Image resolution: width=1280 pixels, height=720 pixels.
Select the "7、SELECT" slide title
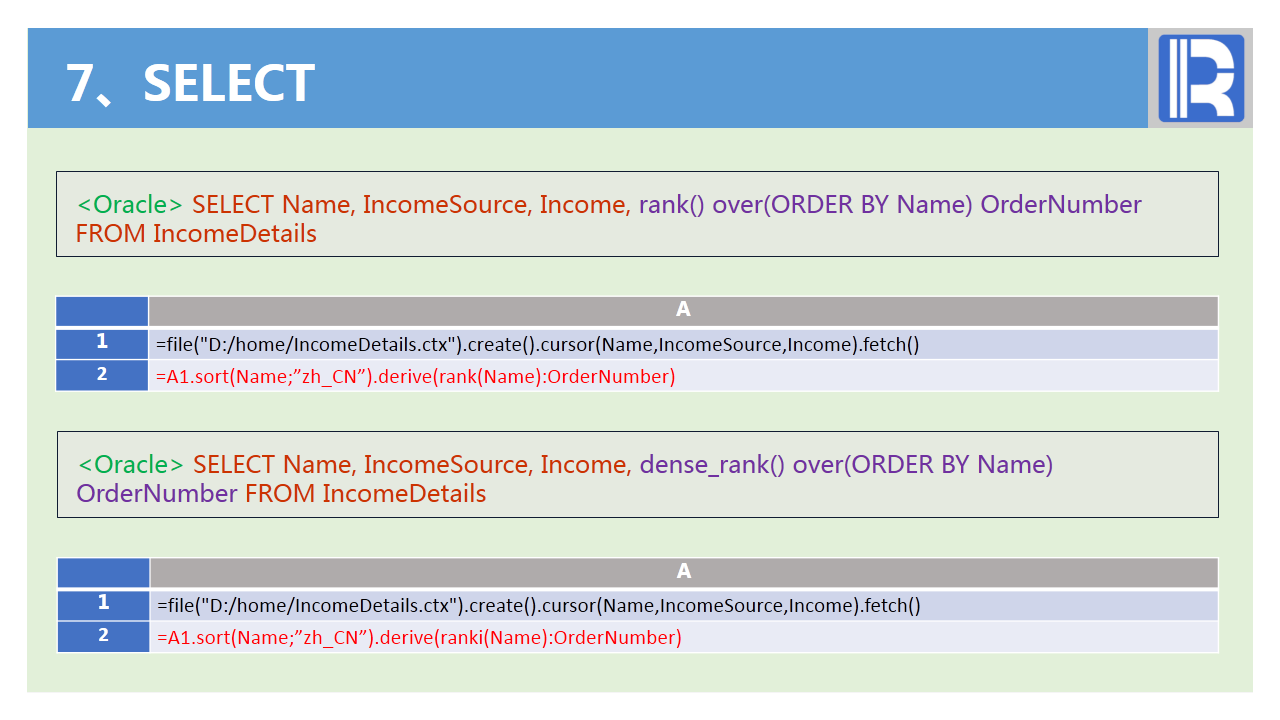[x=190, y=83]
